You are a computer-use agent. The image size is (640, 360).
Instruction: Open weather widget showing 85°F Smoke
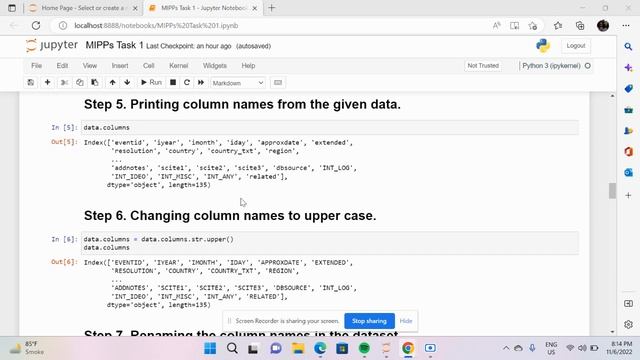(x=27, y=348)
